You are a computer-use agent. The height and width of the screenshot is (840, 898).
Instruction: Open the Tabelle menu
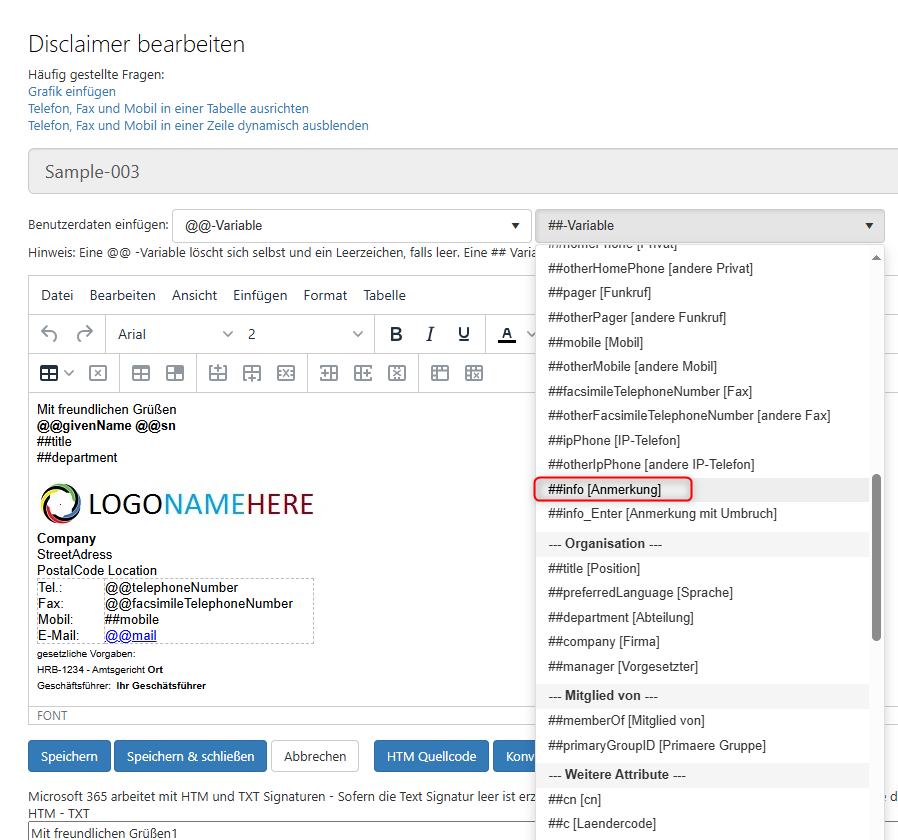(384, 295)
